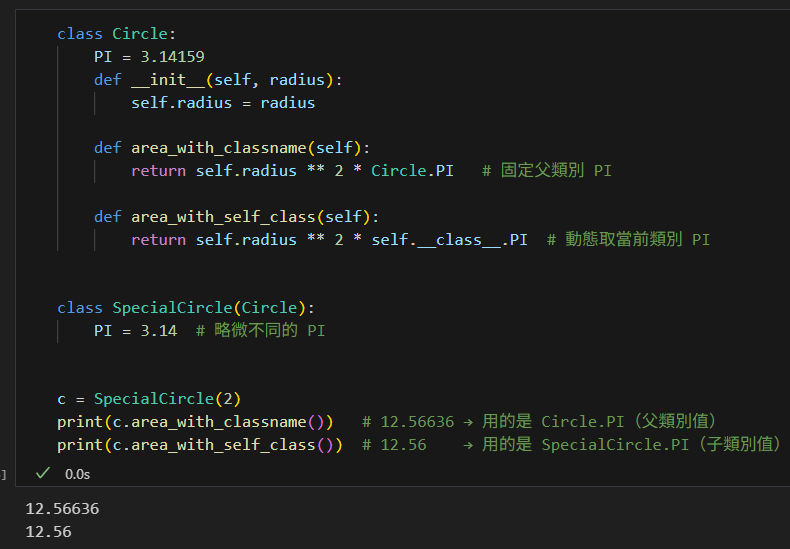Click the comment containing 'SpecialCircle.PI (子類別值)'
Screen dimensions: 790x549
click(x=572, y=445)
